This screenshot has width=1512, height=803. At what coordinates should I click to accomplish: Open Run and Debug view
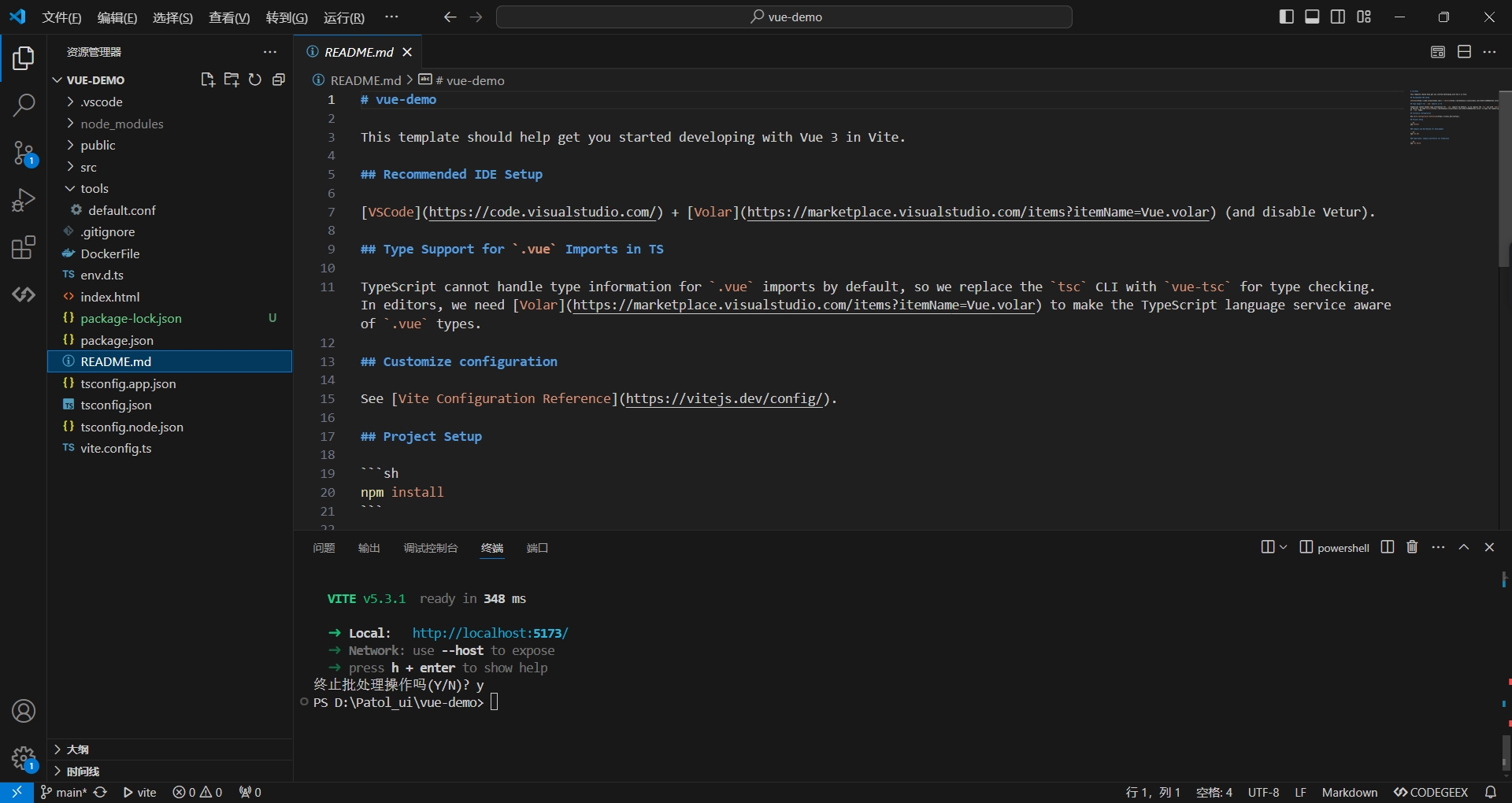[x=24, y=200]
